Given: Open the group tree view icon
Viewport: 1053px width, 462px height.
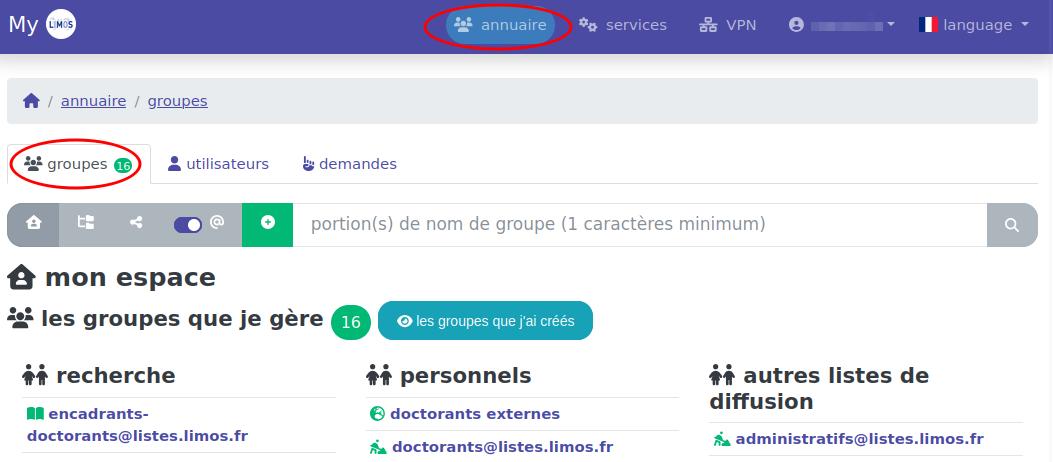Looking at the screenshot, I should point(86,224).
